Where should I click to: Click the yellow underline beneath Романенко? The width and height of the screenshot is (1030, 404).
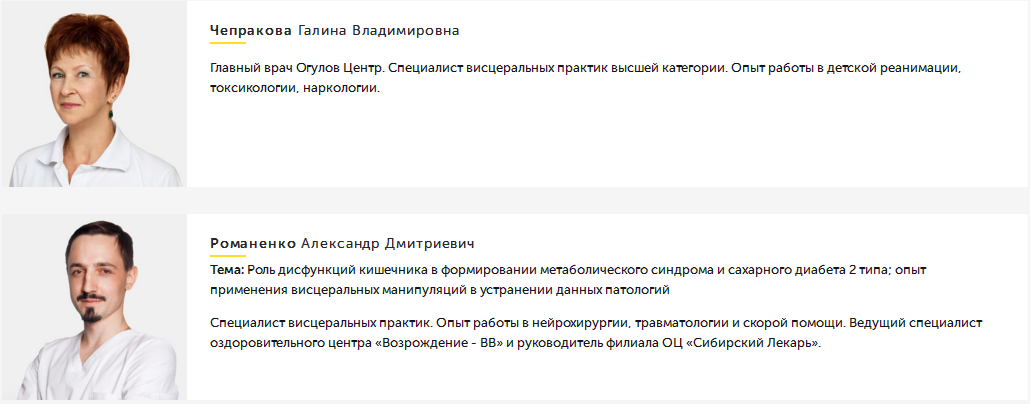pos(228,256)
